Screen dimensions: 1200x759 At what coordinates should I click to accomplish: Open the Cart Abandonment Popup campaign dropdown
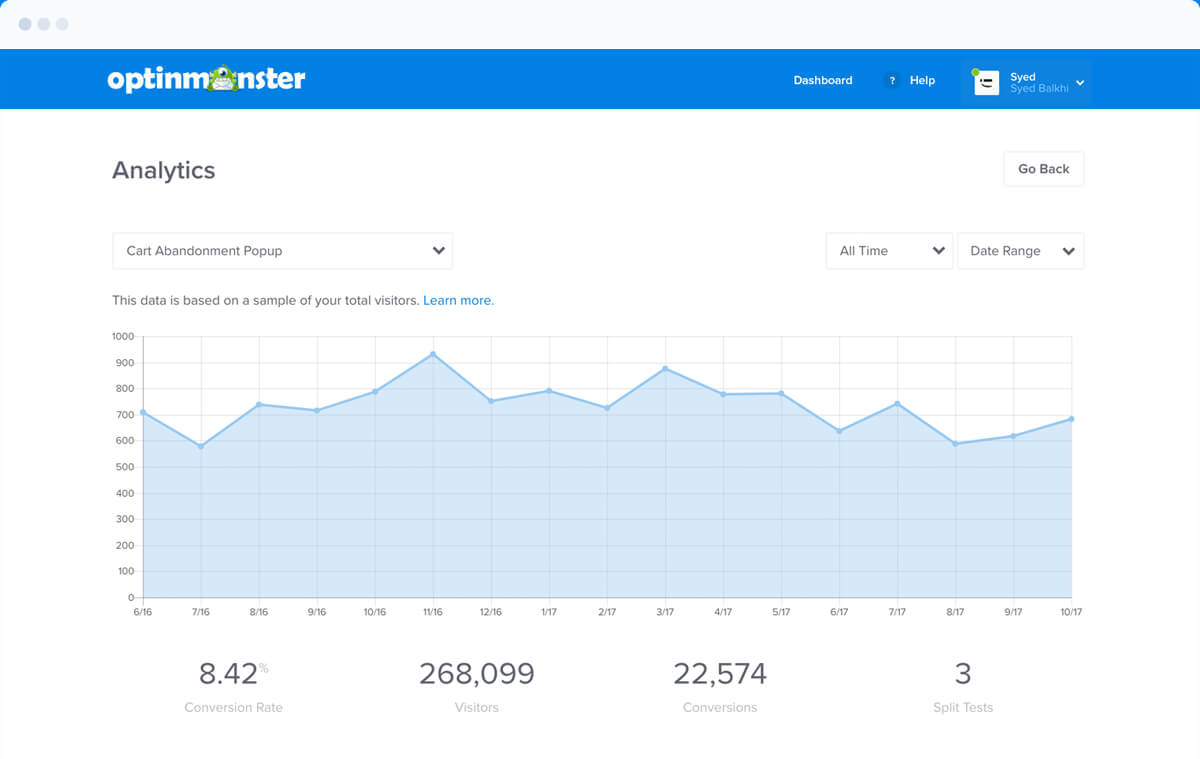coord(282,251)
